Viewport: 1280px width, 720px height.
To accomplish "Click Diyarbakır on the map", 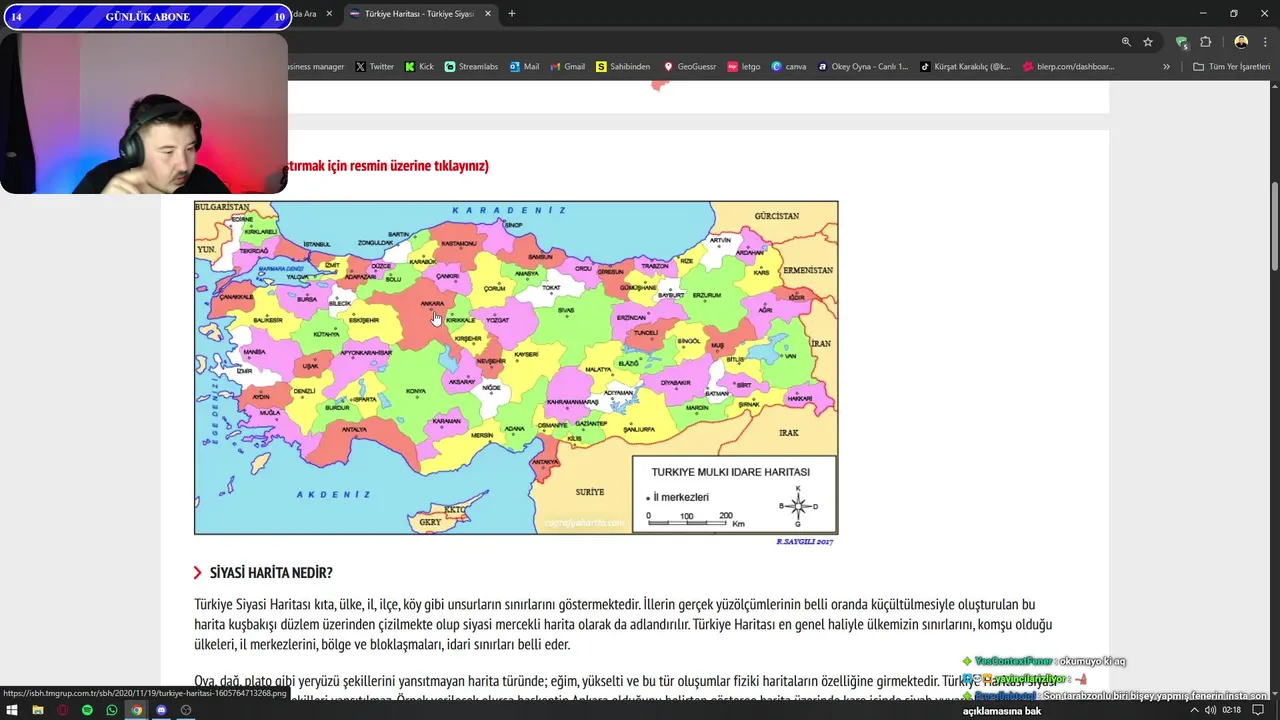I will coord(676,383).
